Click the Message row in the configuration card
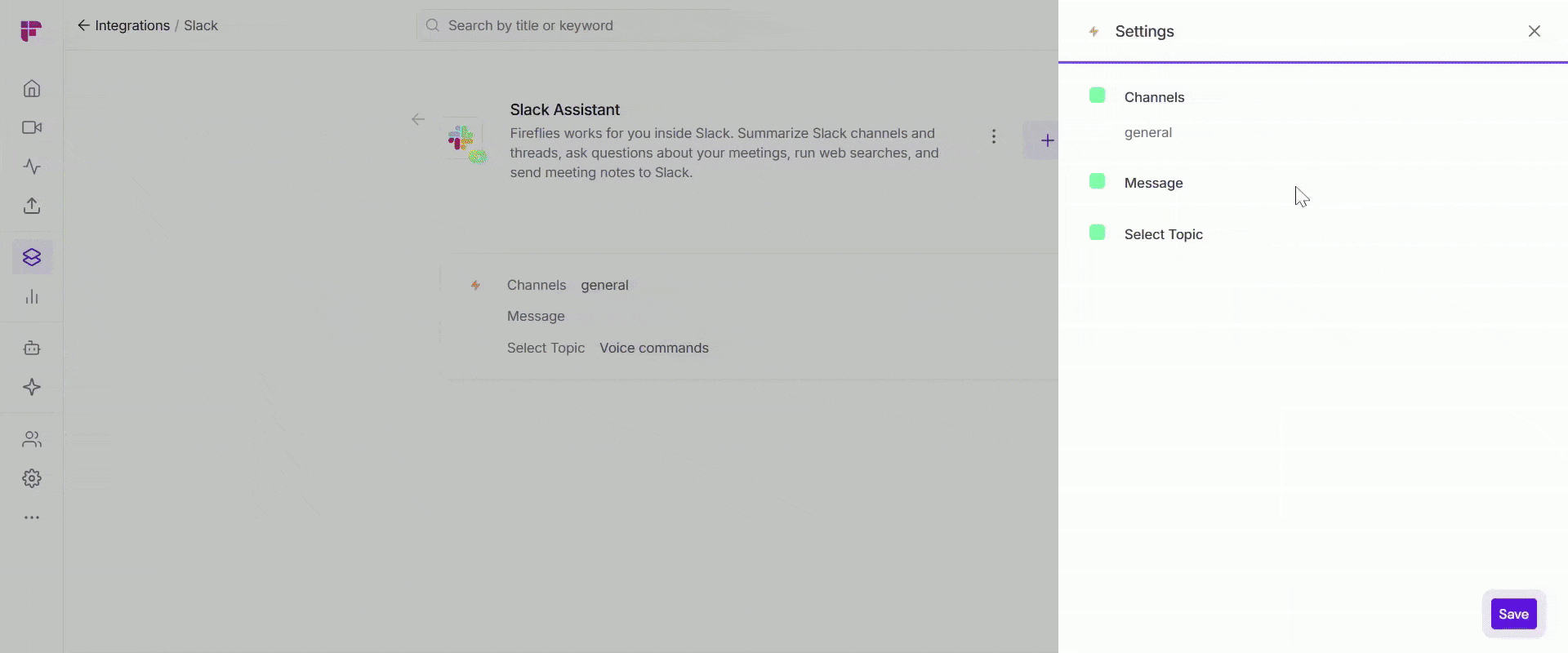The image size is (1568, 653). (536, 316)
